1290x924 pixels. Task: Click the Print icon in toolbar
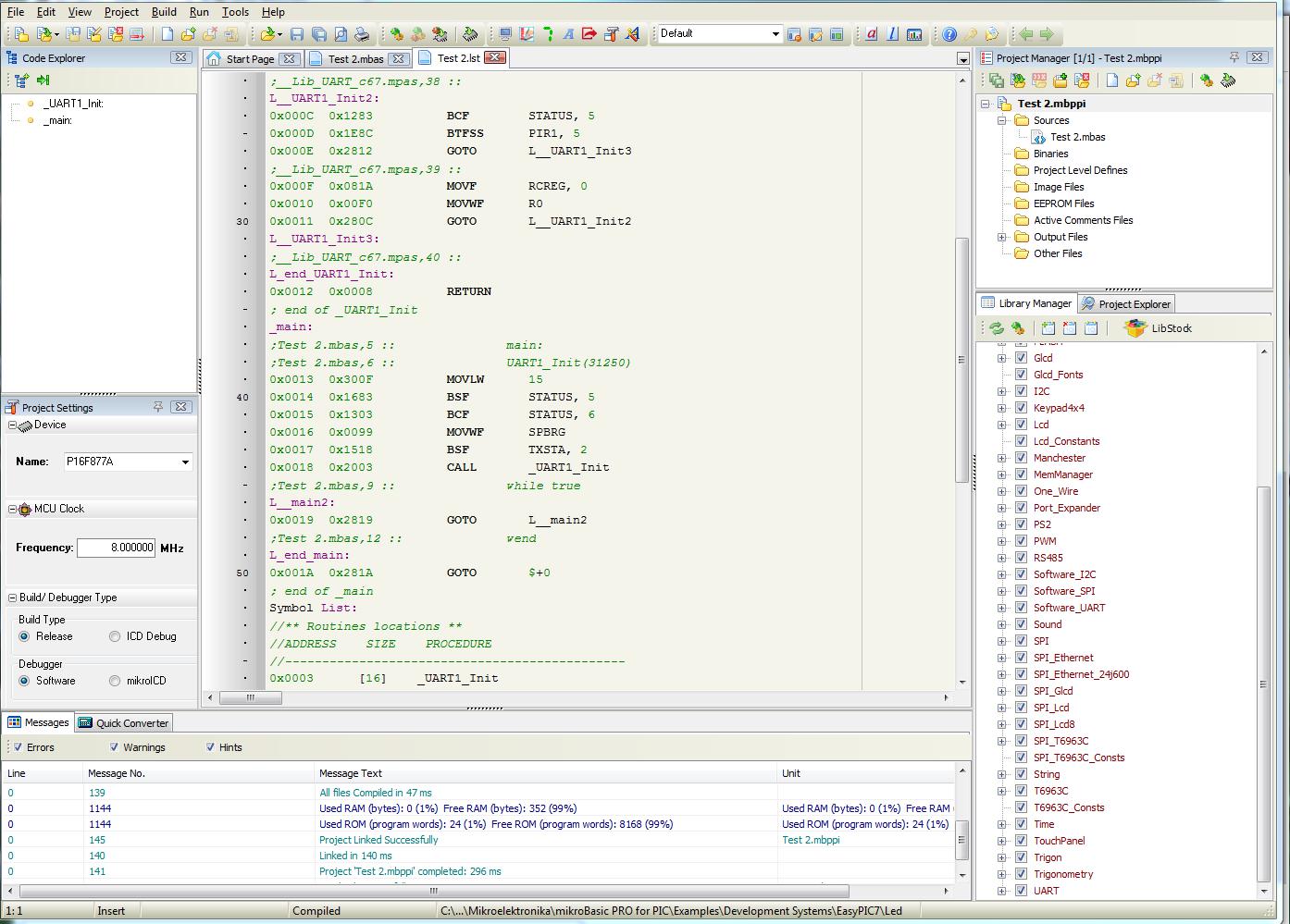click(362, 34)
